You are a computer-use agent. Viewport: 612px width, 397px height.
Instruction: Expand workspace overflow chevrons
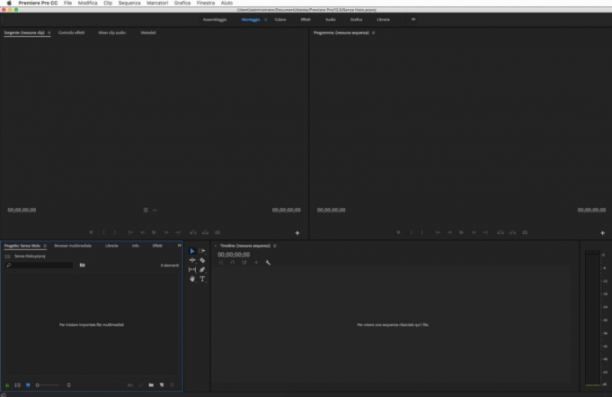(413, 19)
